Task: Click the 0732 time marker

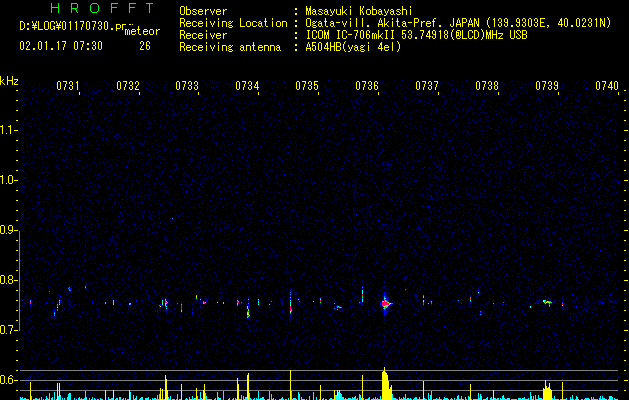Action: click(x=128, y=85)
